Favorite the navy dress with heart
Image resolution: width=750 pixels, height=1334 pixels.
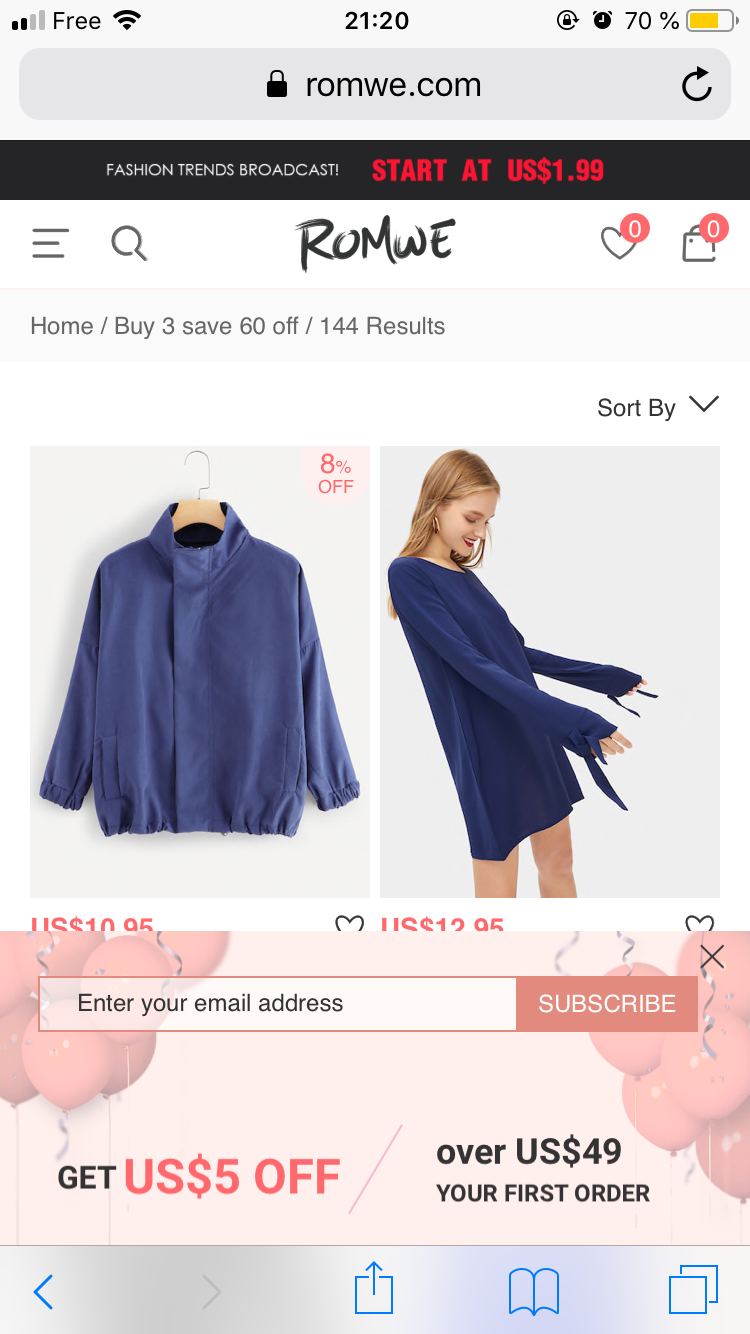(699, 924)
